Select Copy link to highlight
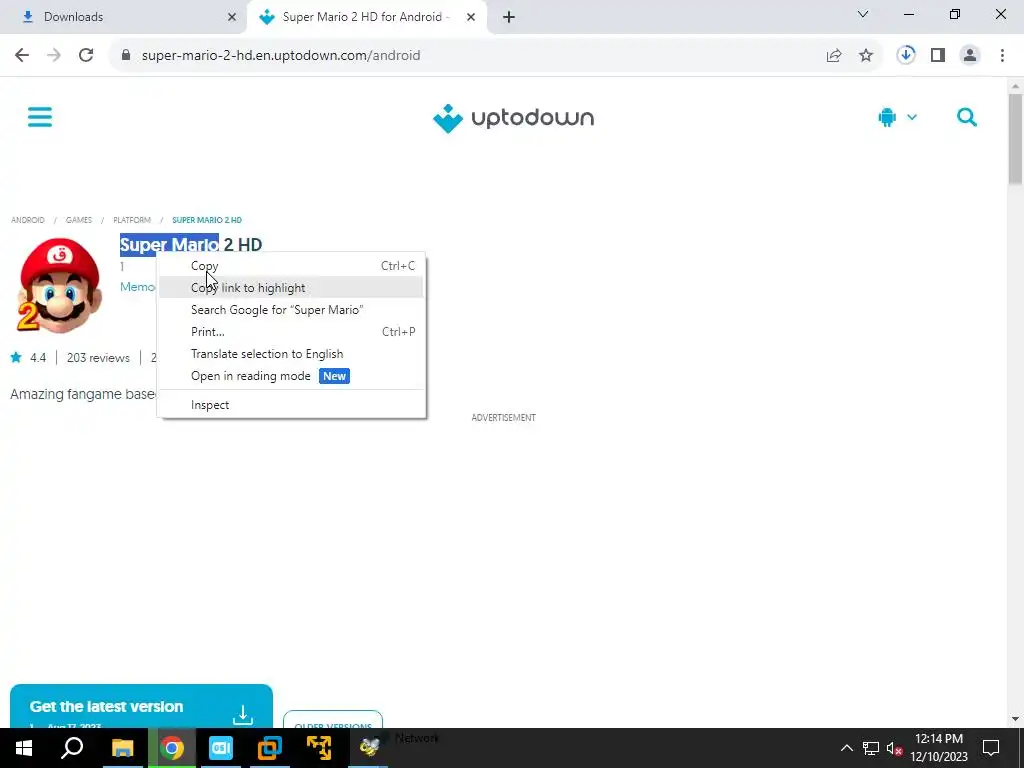The image size is (1024, 768). click(291, 288)
